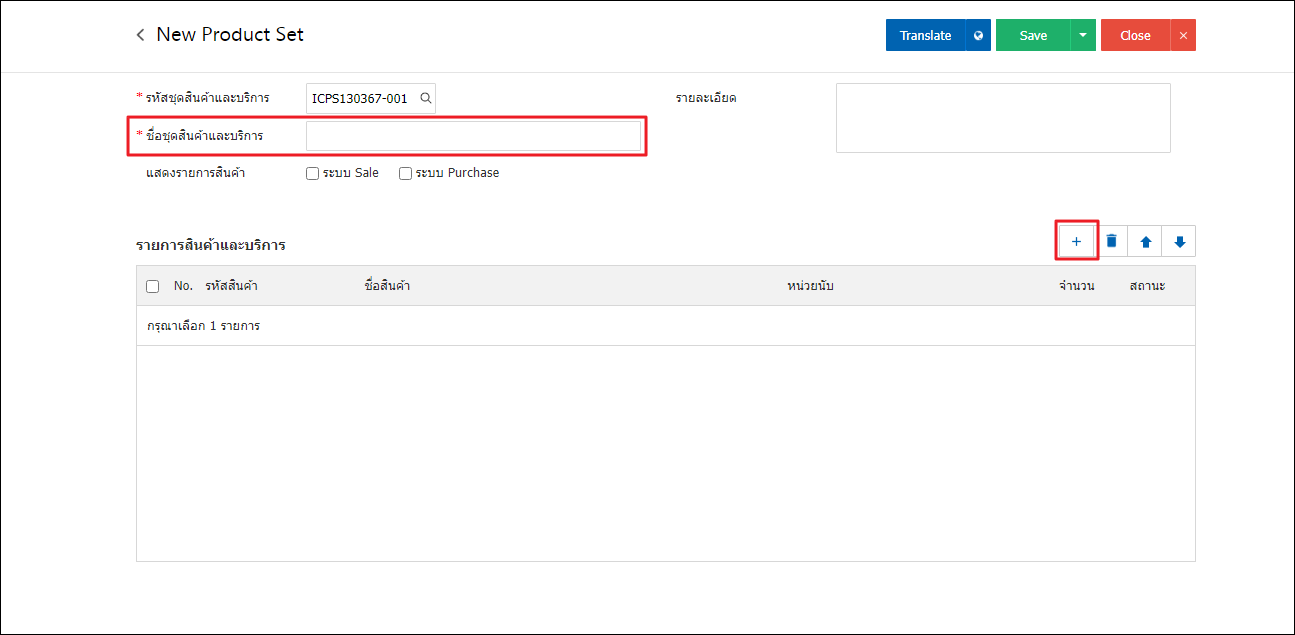This screenshot has height=635, width=1295.
Task: Go back using the arrow beside New Product Set
Action: [x=140, y=35]
